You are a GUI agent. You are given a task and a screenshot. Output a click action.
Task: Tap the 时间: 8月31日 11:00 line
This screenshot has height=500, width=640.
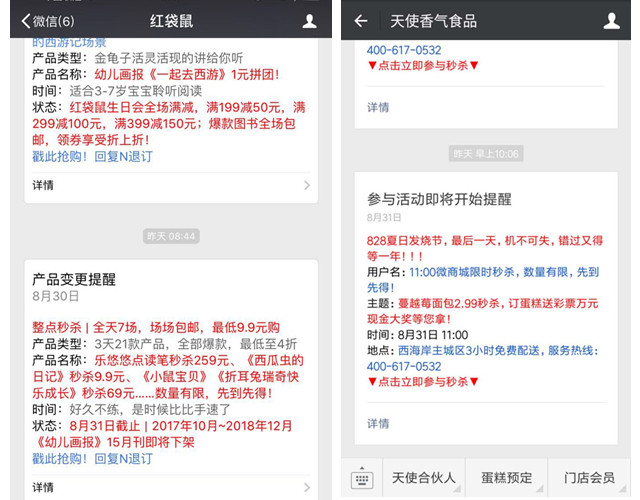click(417, 335)
